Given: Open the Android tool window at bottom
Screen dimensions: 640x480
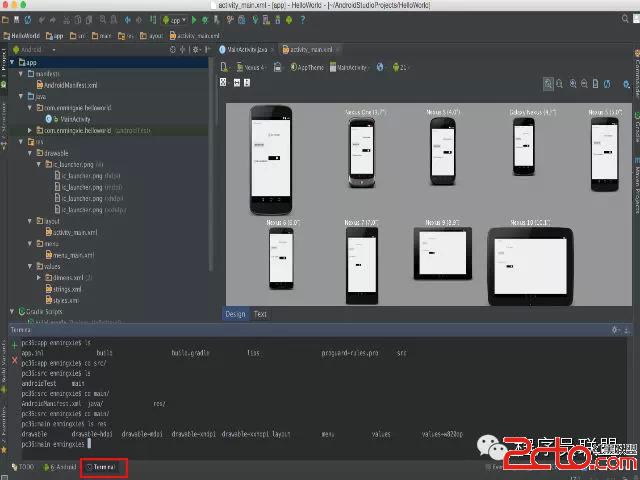Looking at the screenshot, I should coord(62,467).
